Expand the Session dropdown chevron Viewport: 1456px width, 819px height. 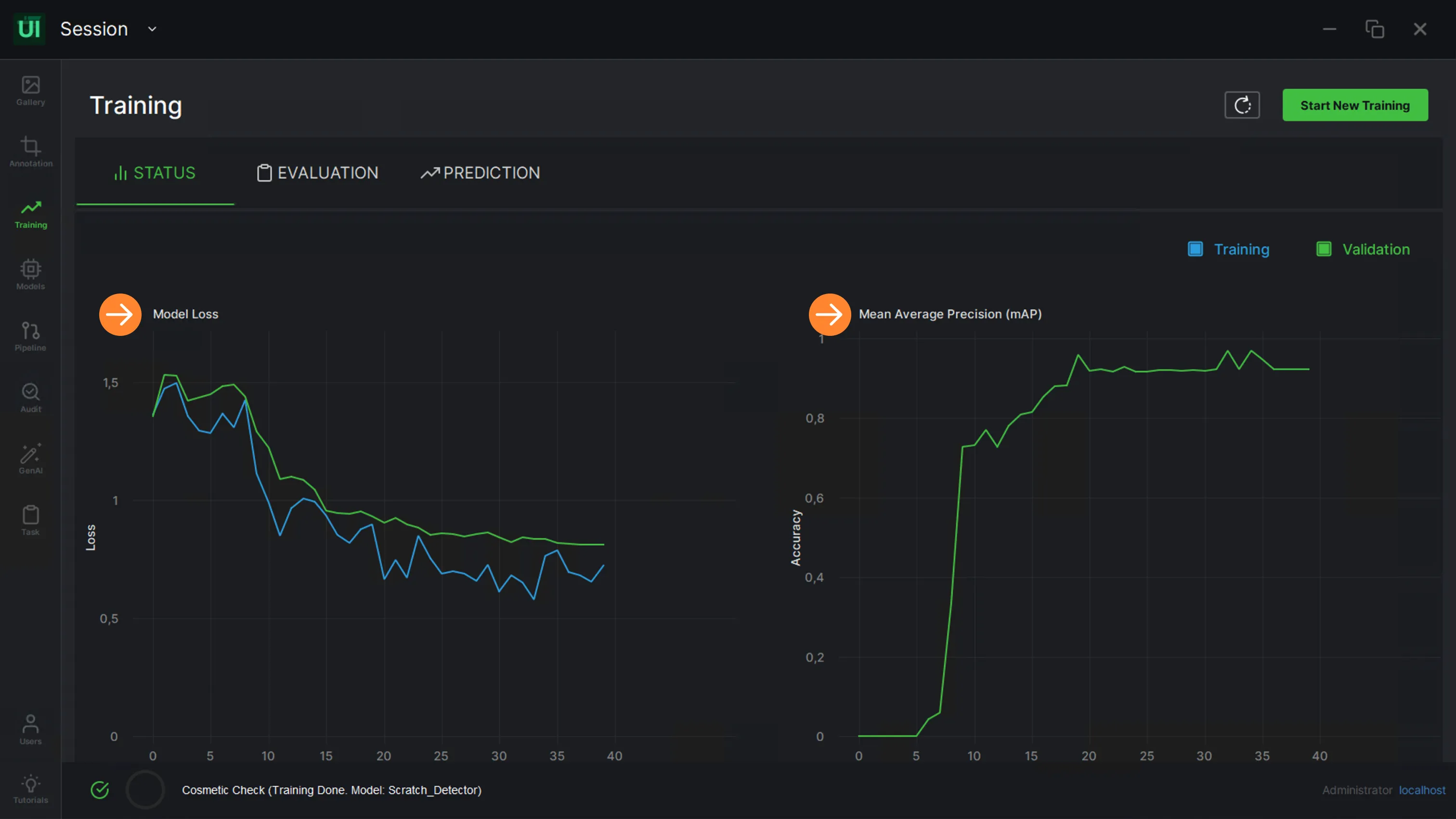152,29
